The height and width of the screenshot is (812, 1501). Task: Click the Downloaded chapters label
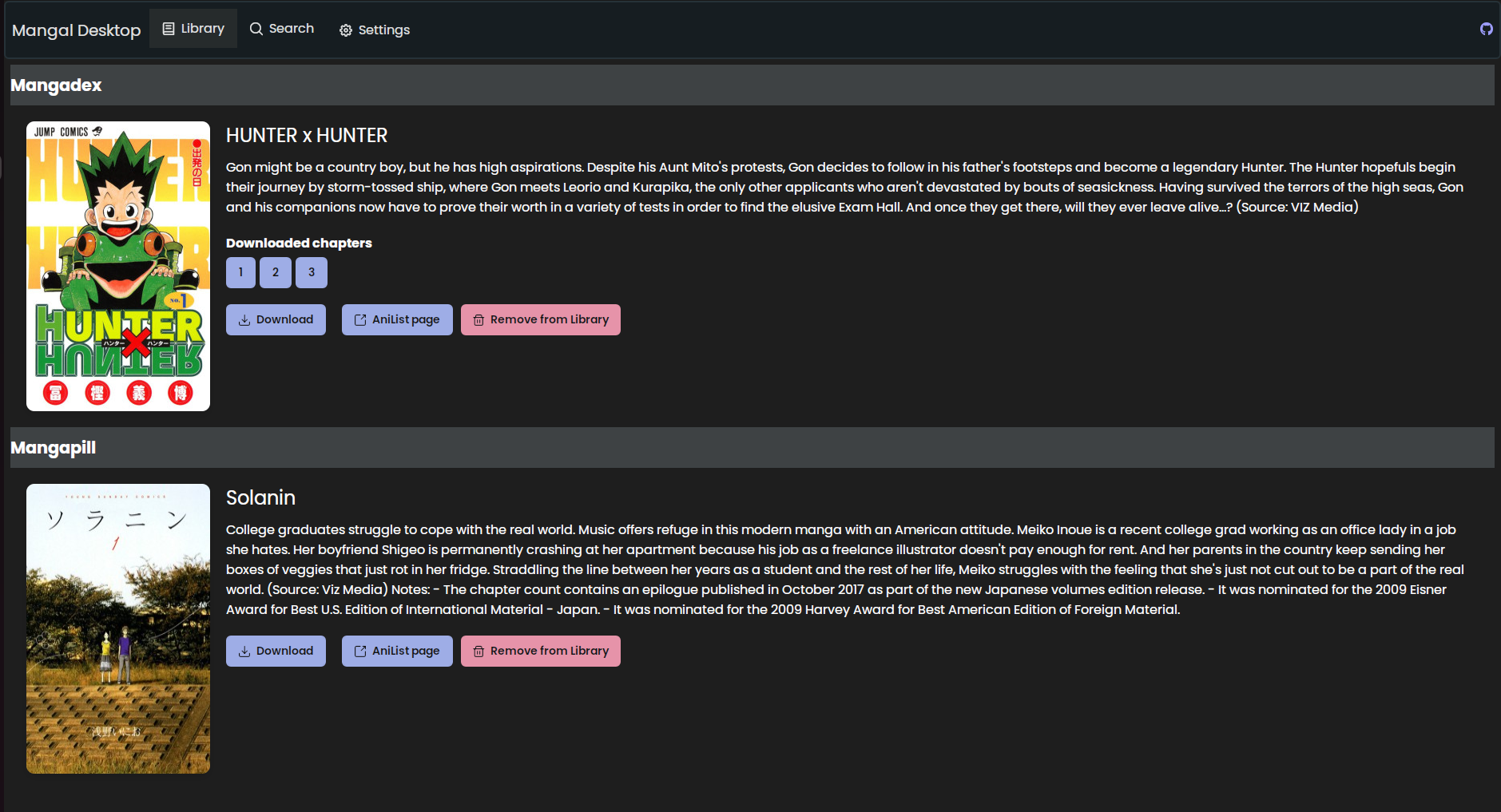(x=299, y=243)
